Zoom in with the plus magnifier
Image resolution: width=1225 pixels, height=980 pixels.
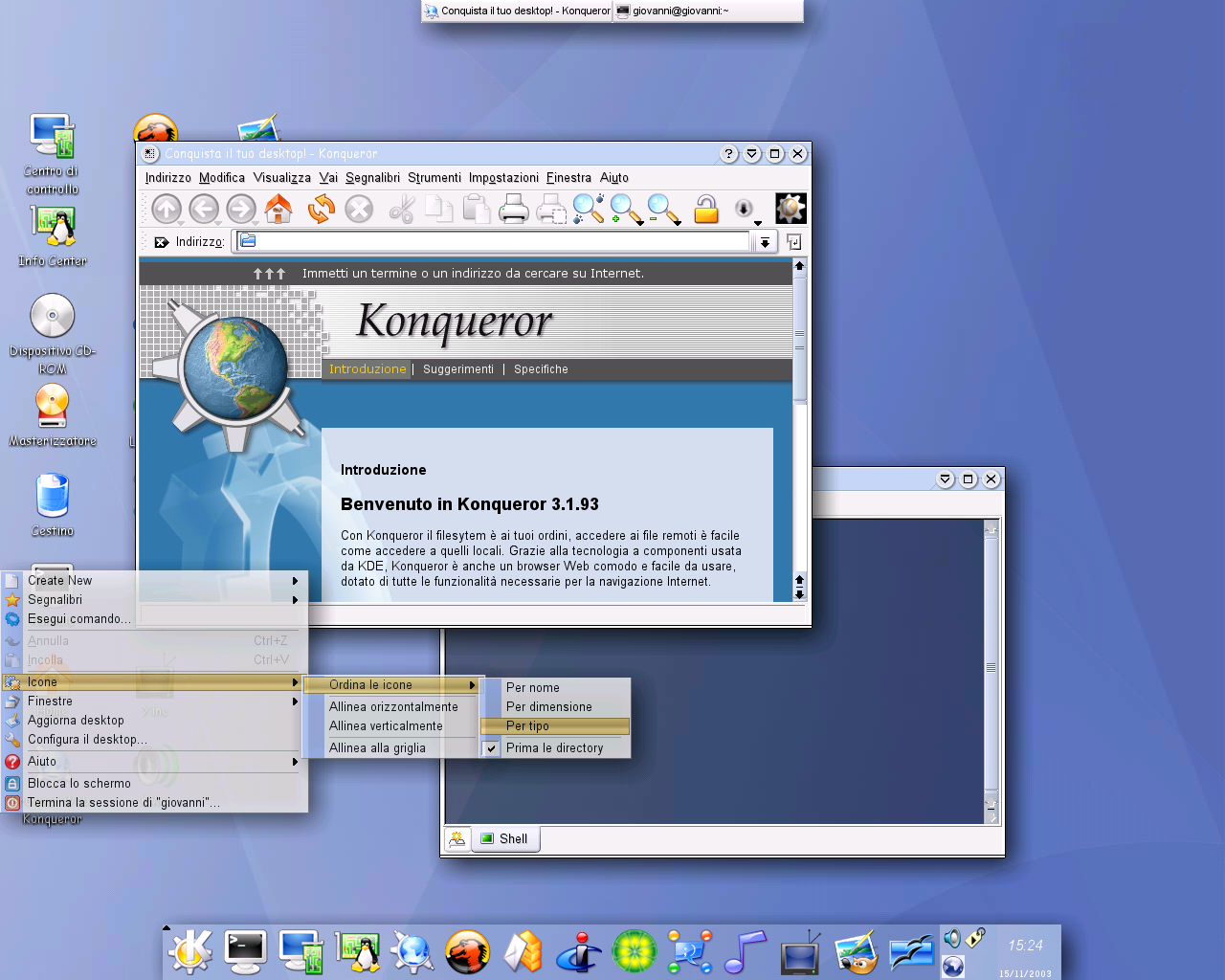[x=626, y=209]
